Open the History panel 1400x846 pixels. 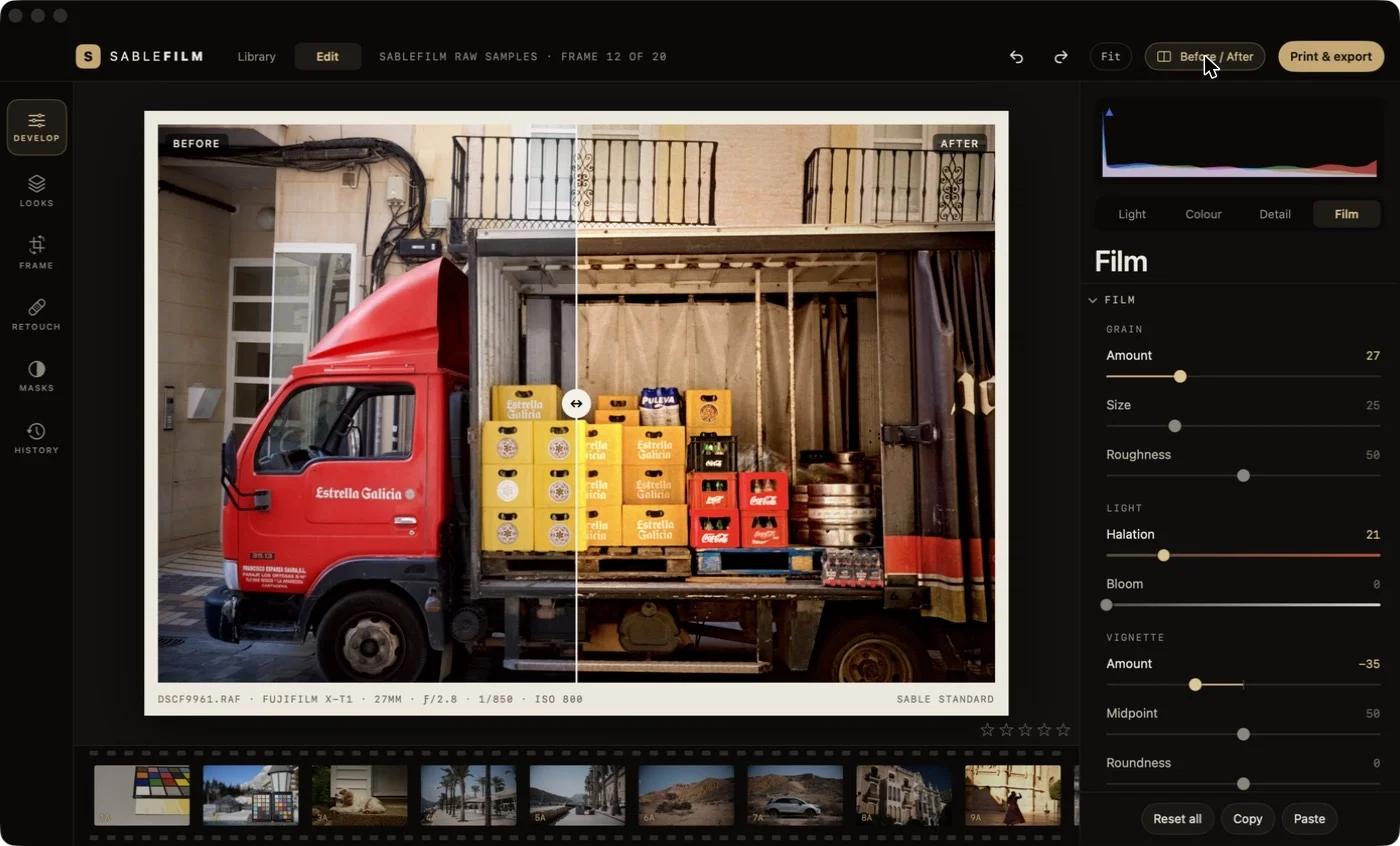tap(37, 438)
